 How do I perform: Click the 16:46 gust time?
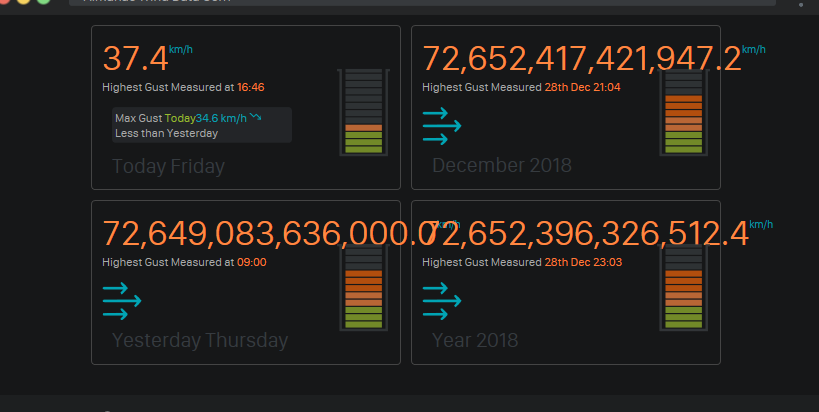[251, 87]
